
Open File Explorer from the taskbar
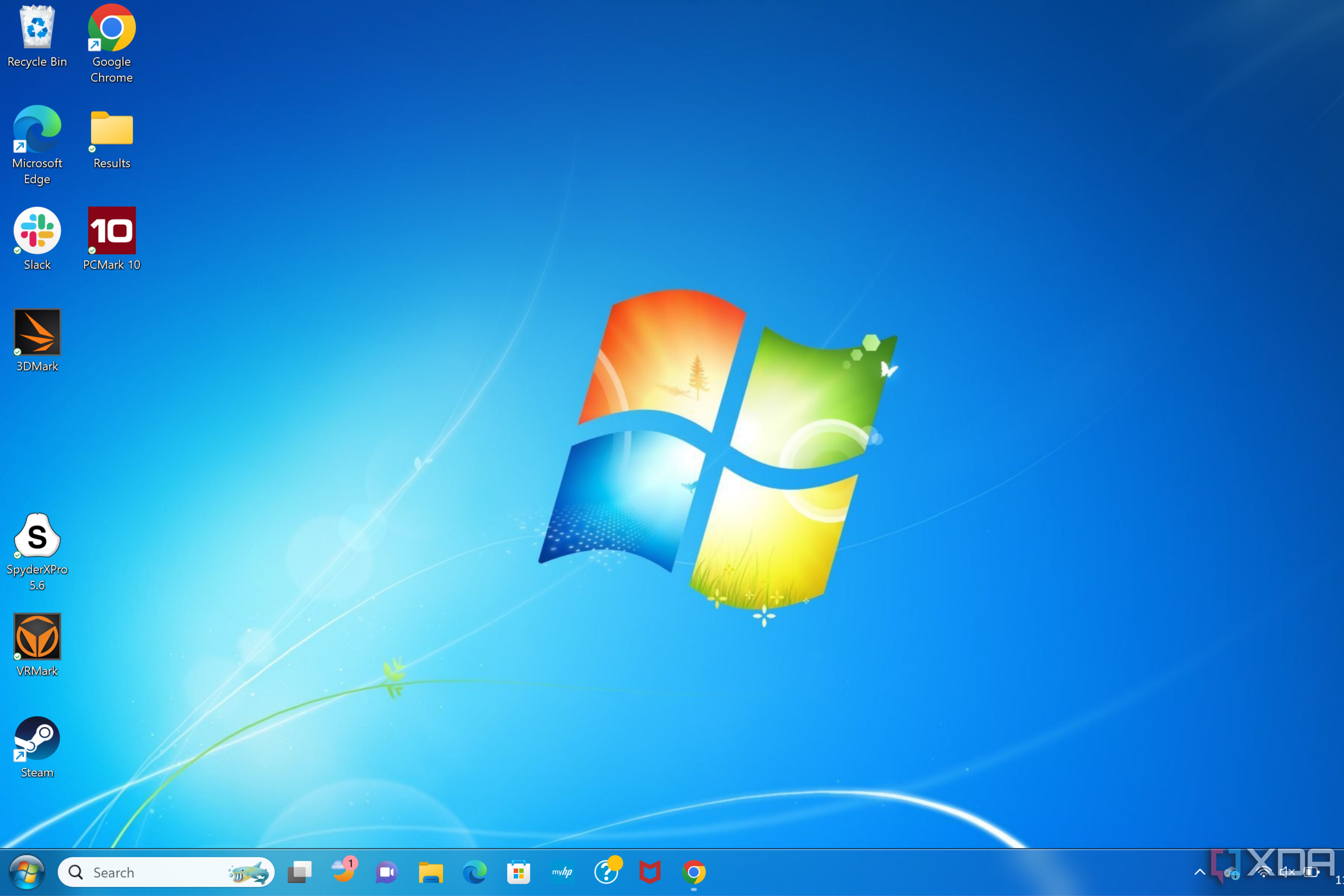click(430, 872)
